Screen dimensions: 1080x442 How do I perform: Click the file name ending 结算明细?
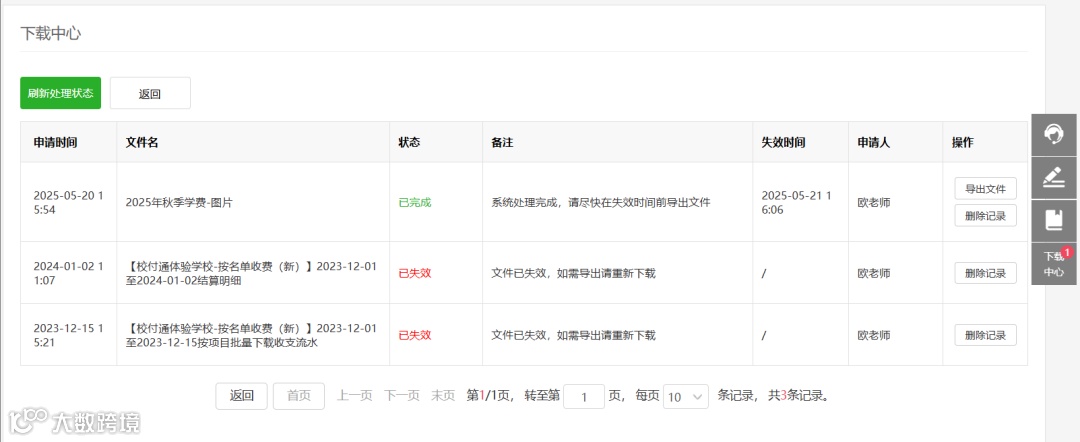252,273
